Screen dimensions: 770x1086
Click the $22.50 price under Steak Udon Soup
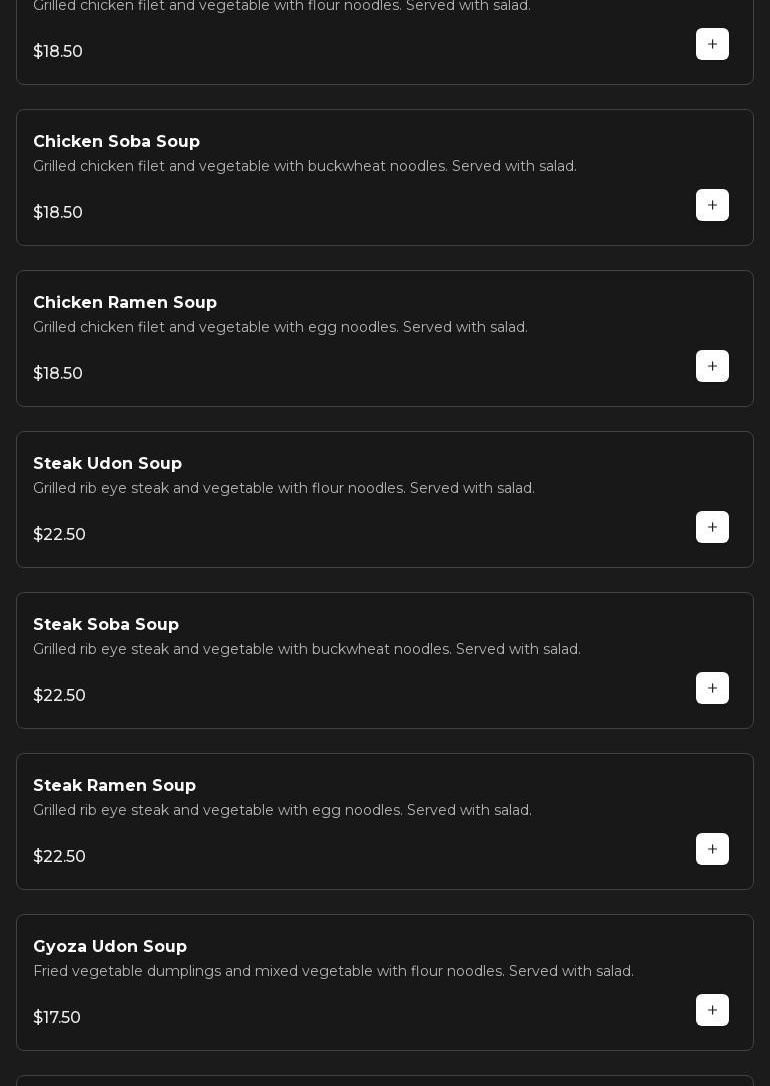[x=59, y=534]
